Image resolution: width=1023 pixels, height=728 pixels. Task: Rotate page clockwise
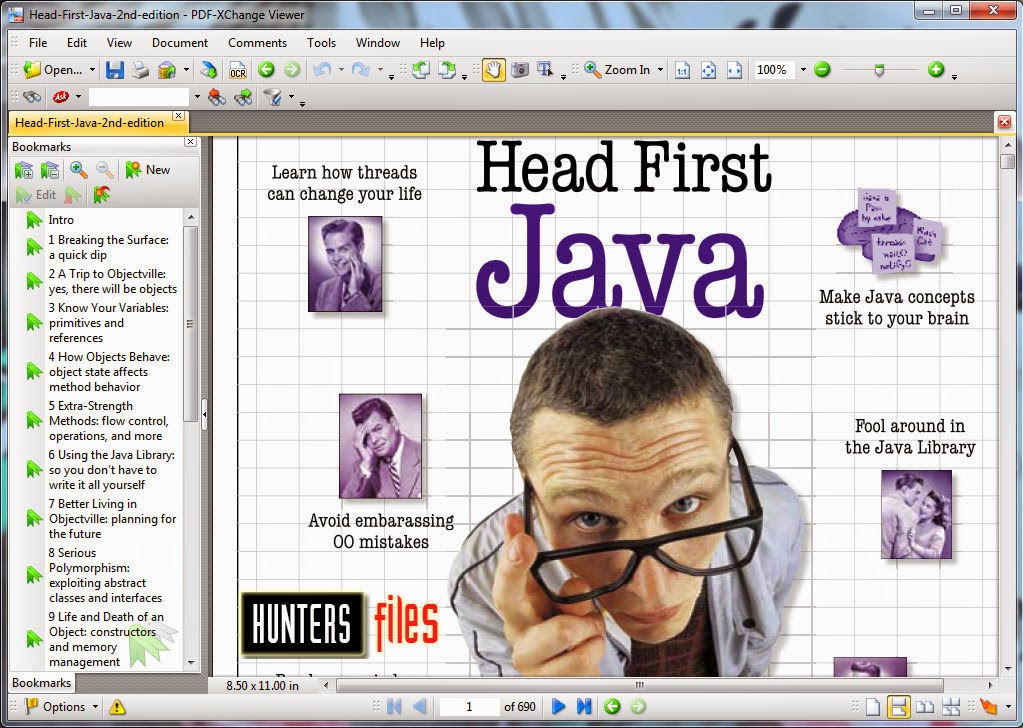pos(447,70)
